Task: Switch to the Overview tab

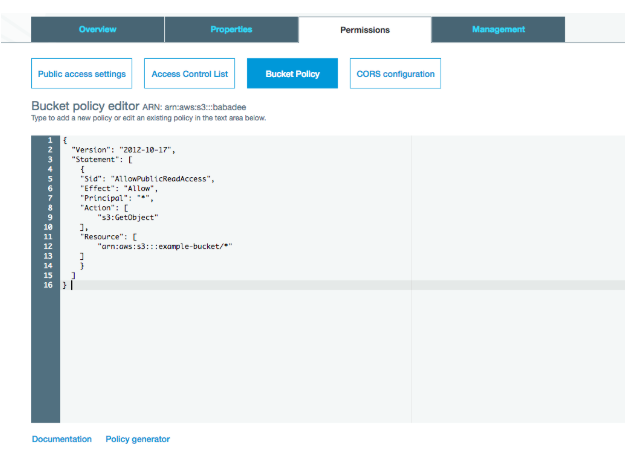Action: click(x=98, y=29)
